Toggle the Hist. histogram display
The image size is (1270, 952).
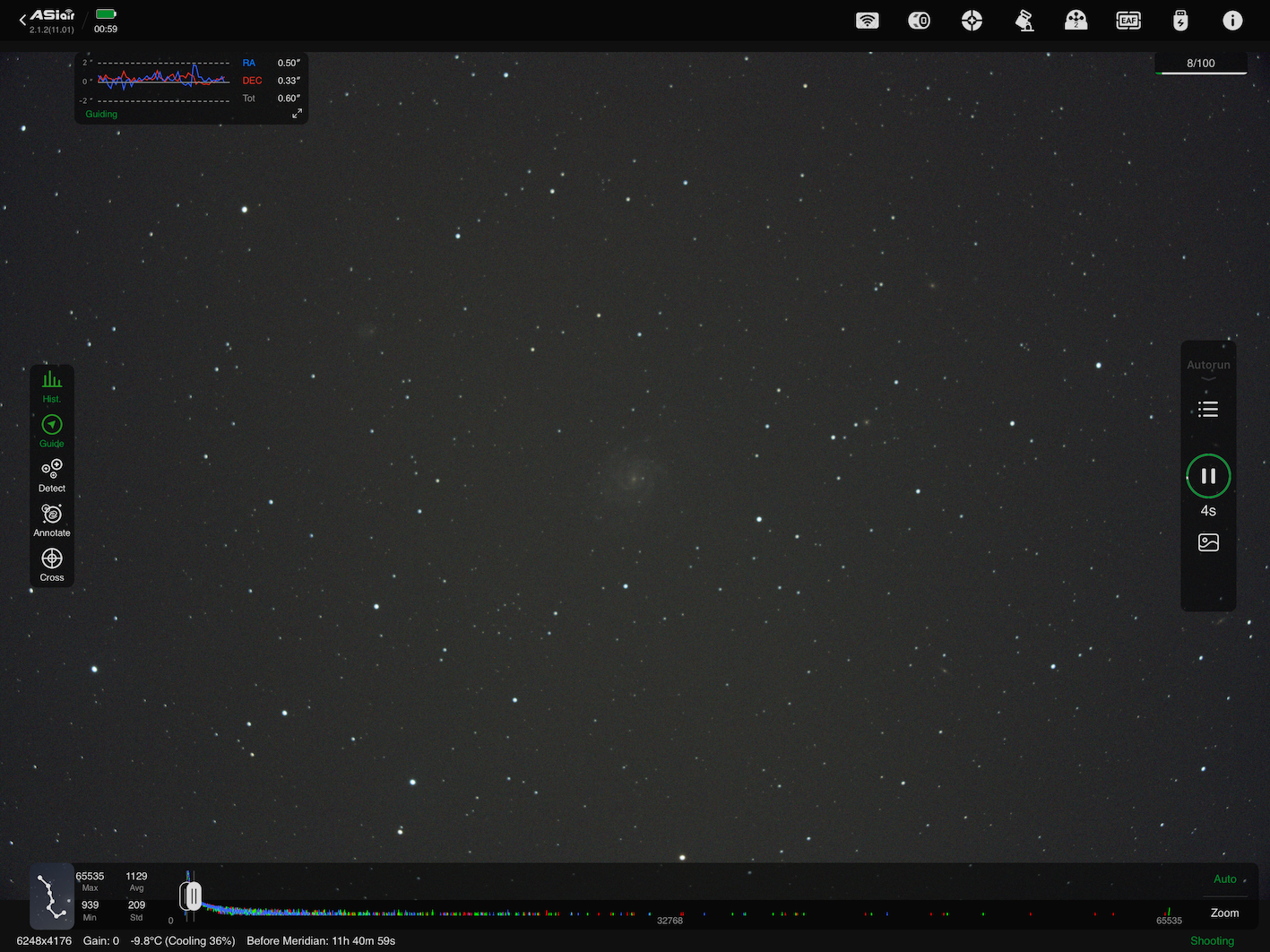[x=52, y=386]
